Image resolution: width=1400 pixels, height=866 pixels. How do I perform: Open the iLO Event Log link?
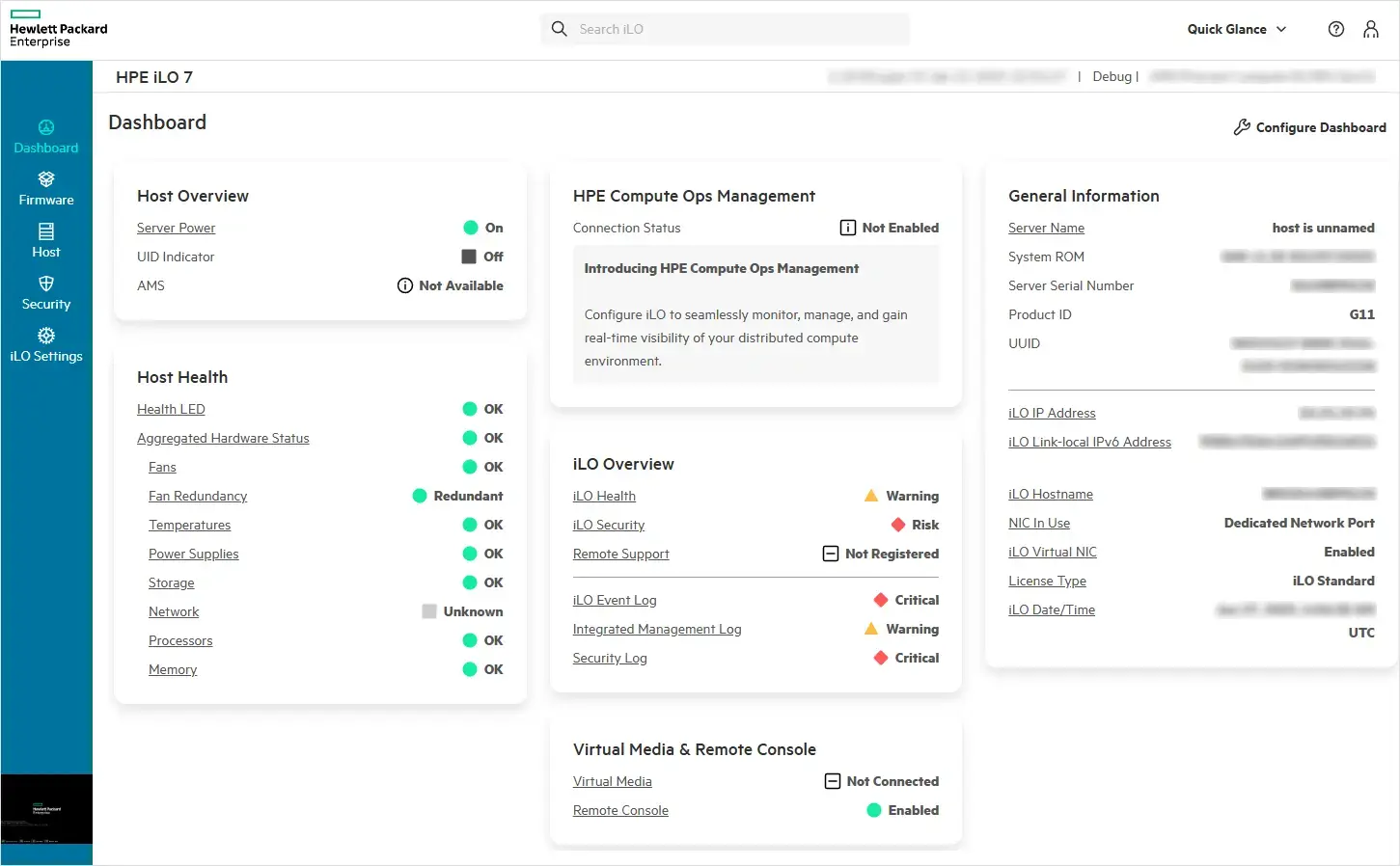[x=615, y=600]
